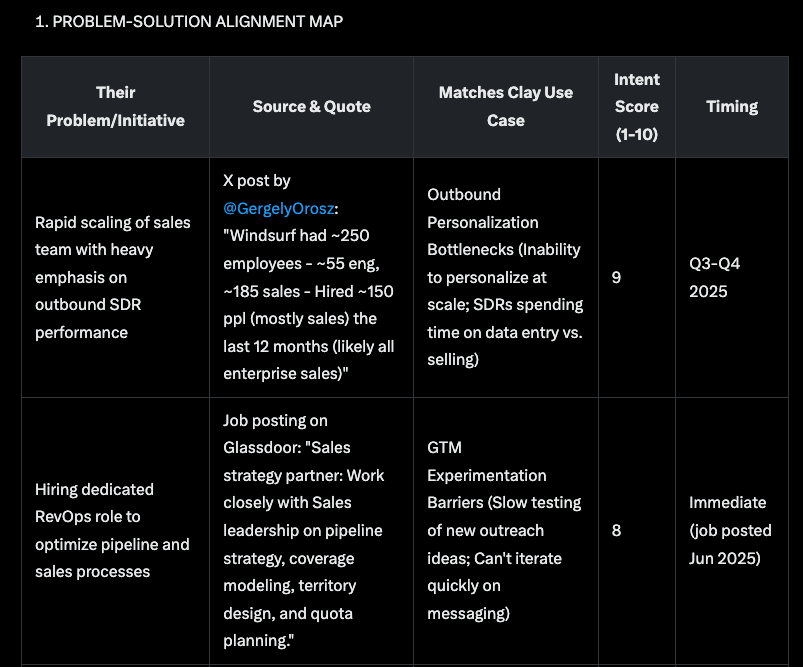The height and width of the screenshot is (667, 803).
Task: Click the intent score value 9
Action: 616,277
